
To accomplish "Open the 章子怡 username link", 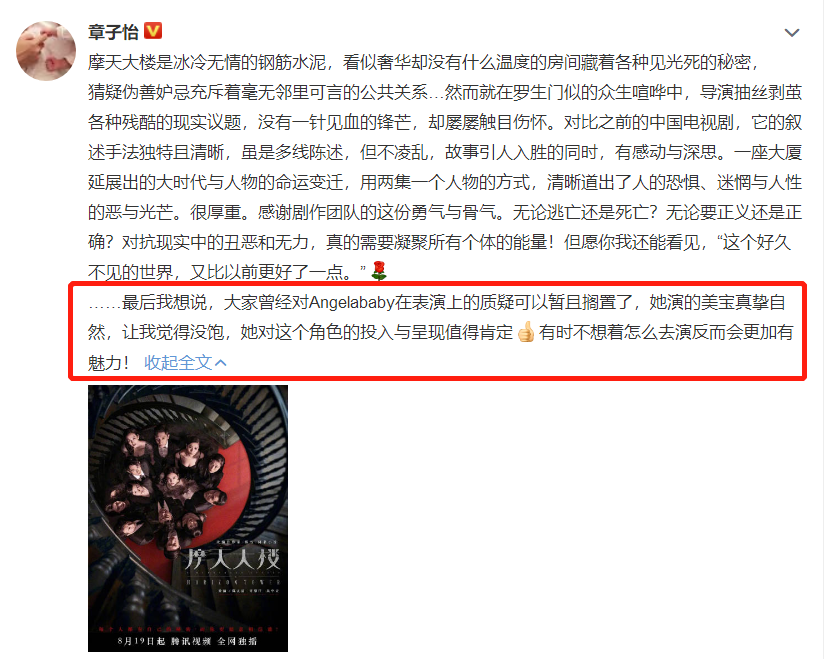I will [x=113, y=32].
